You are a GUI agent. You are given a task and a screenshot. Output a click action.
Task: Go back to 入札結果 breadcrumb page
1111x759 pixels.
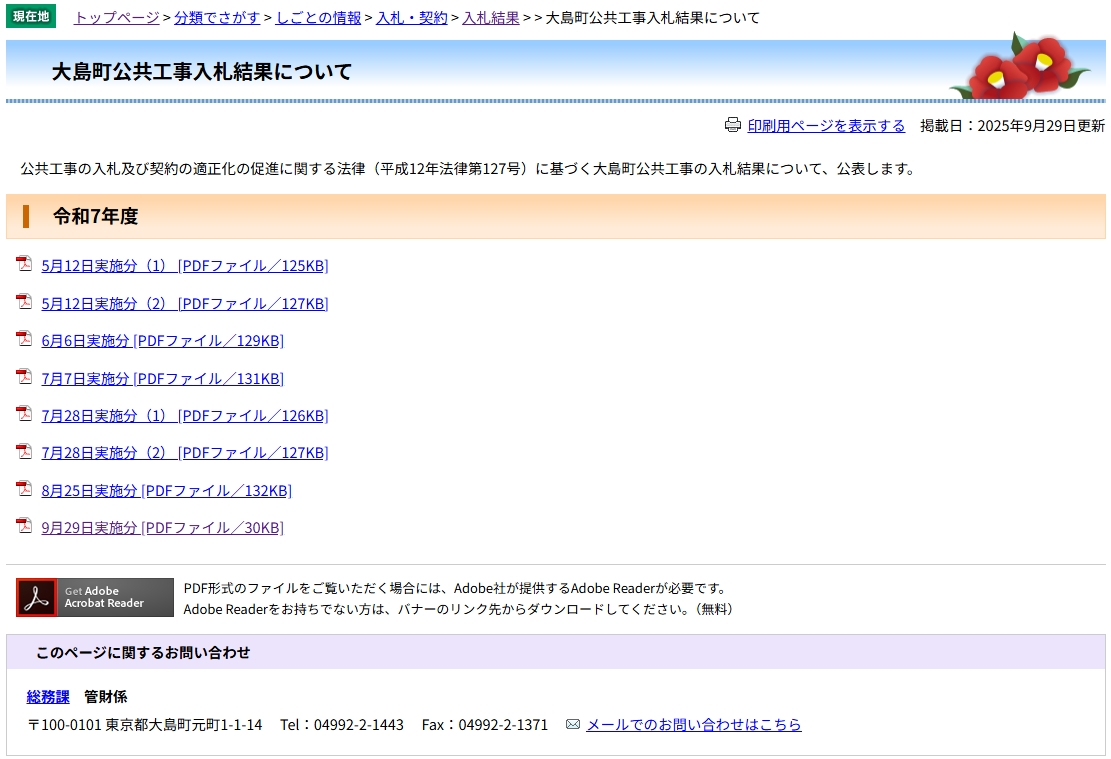tap(490, 18)
